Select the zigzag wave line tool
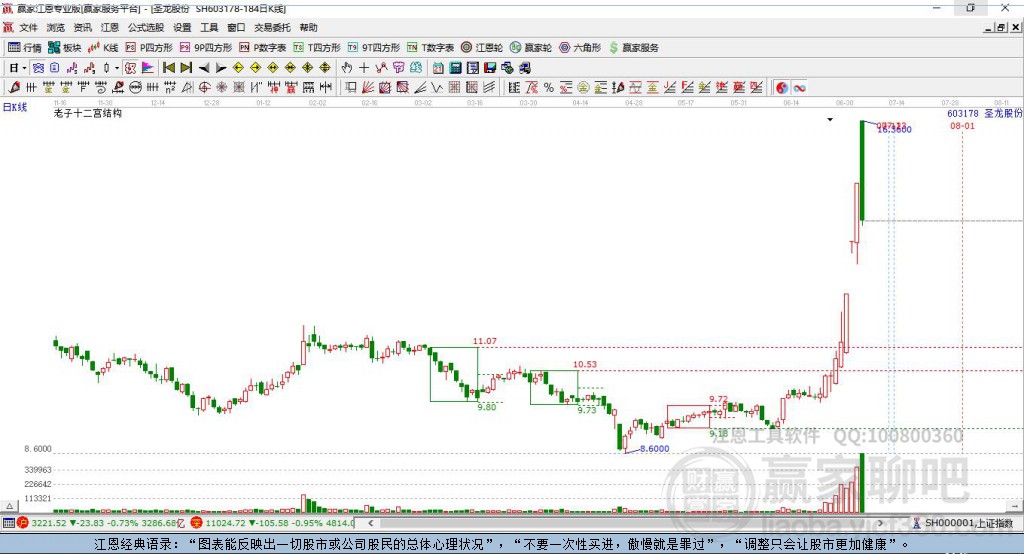The height and width of the screenshot is (554, 1024). 437,88
